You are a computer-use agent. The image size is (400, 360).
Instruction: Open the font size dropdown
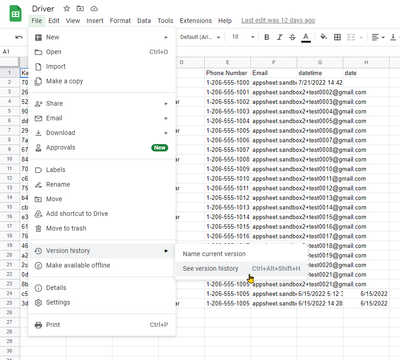click(x=243, y=37)
